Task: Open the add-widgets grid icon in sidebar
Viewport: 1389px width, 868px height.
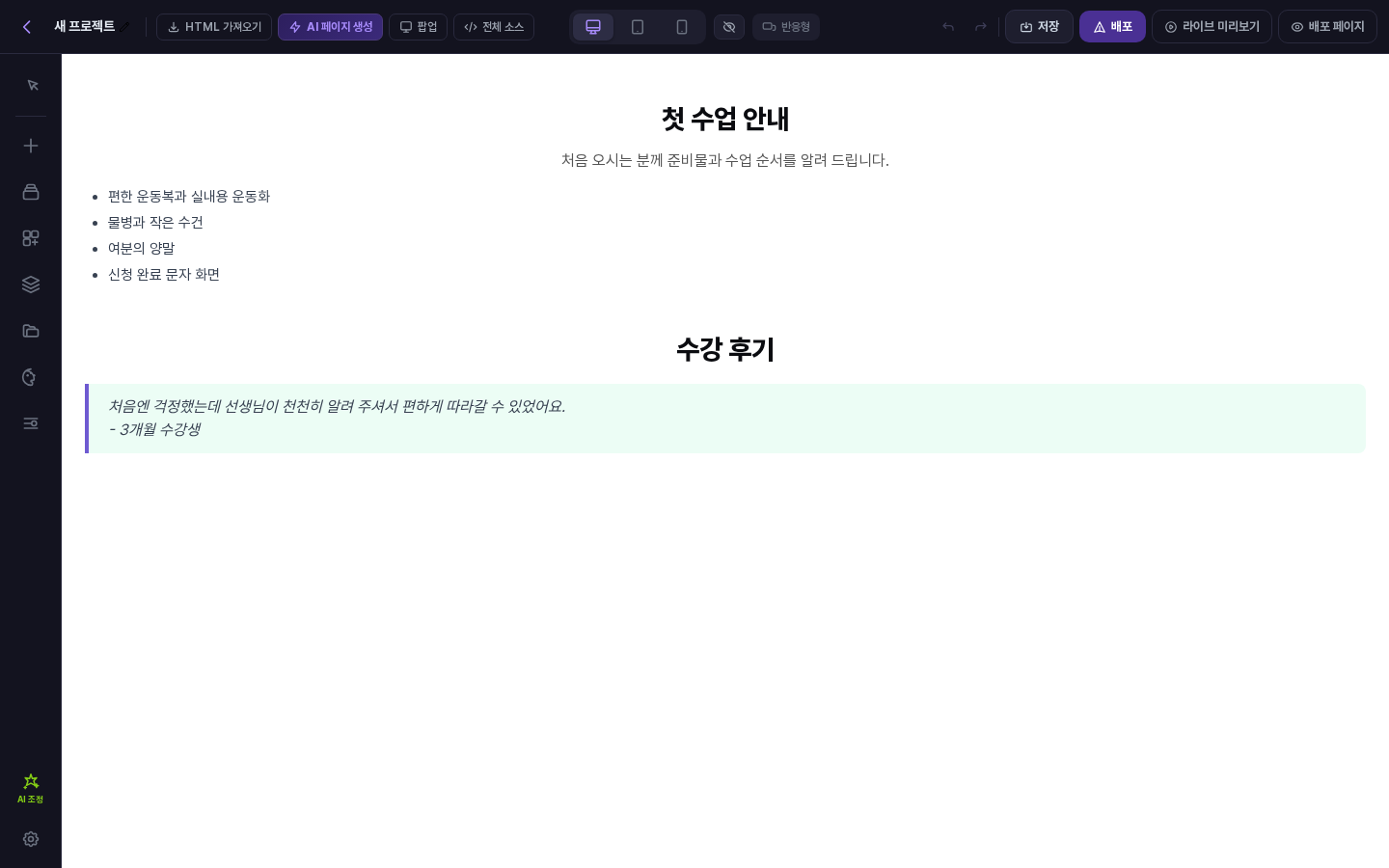Action: [31, 238]
